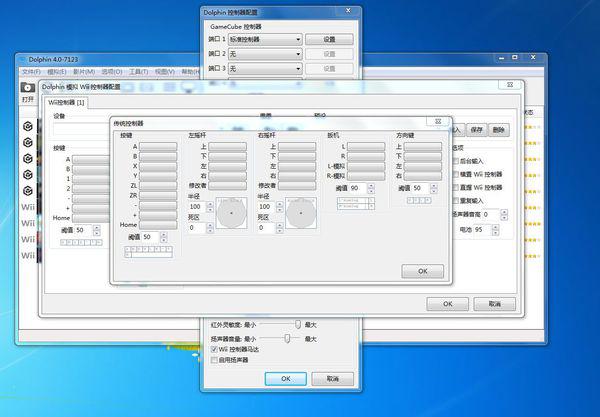Open the 工具(T) menu
600x417 pixels.
click(139, 72)
